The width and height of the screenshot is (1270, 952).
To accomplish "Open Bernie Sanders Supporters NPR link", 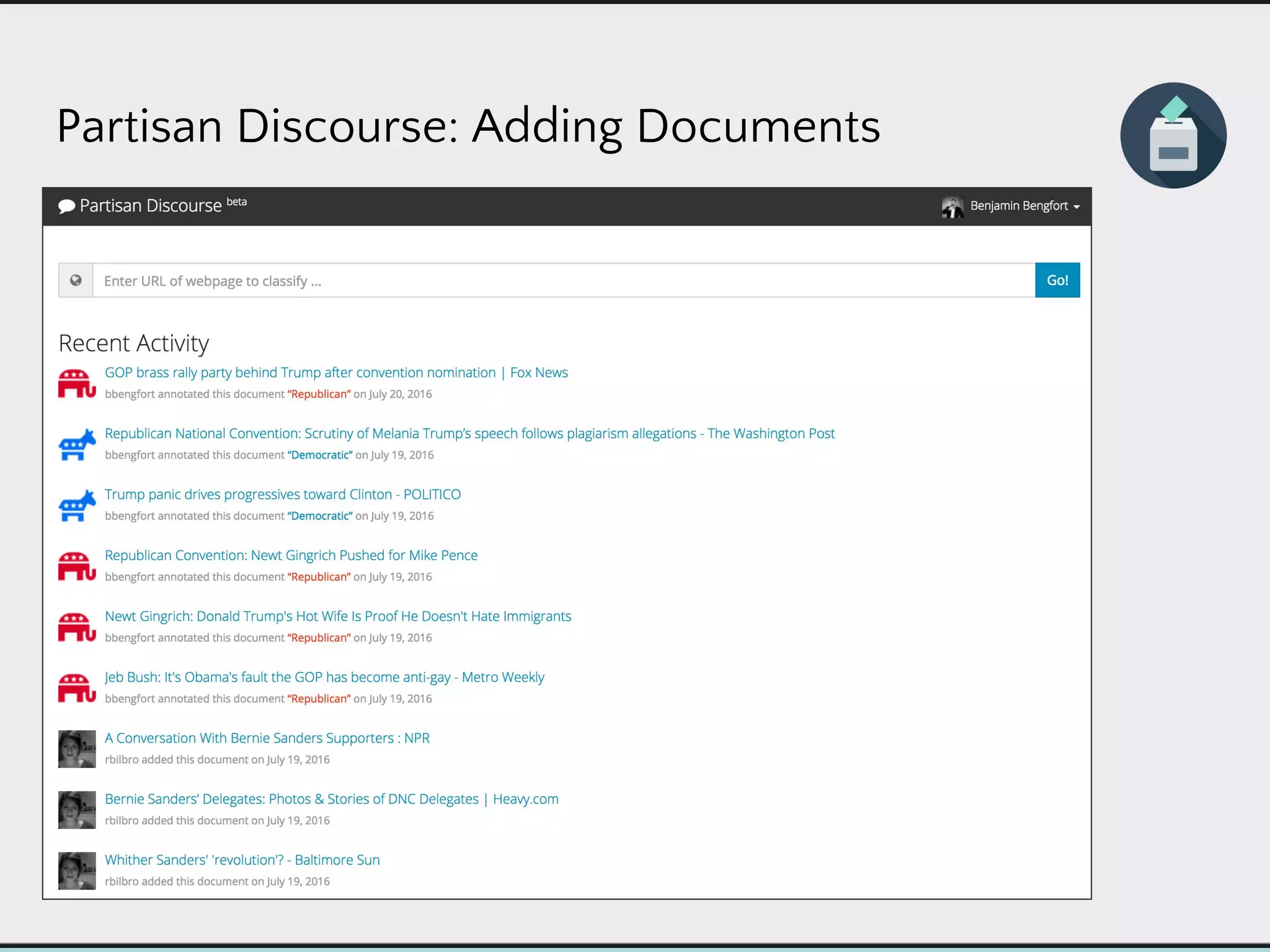I will click(x=267, y=738).
